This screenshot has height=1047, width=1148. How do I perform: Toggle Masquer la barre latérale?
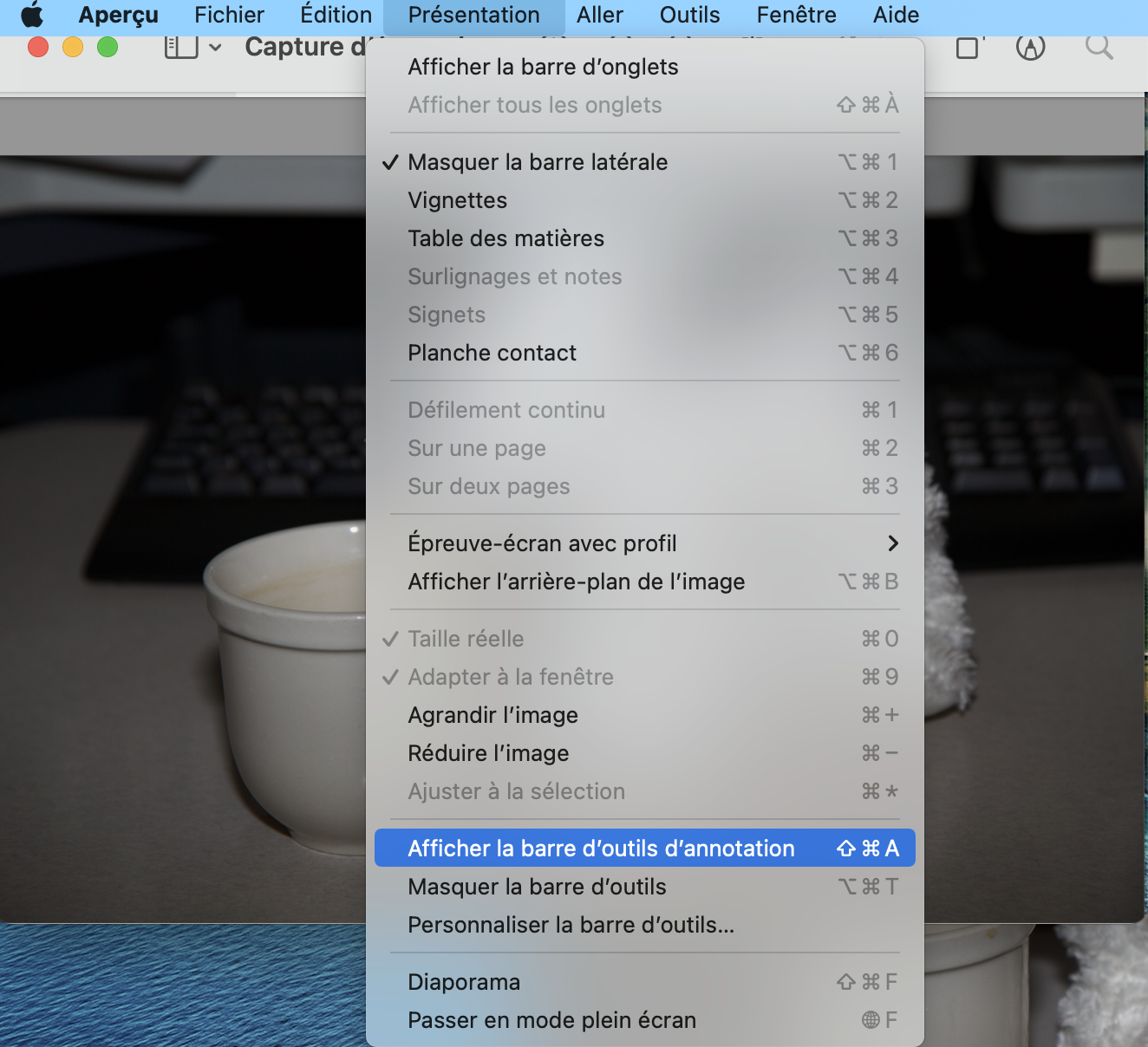point(645,162)
